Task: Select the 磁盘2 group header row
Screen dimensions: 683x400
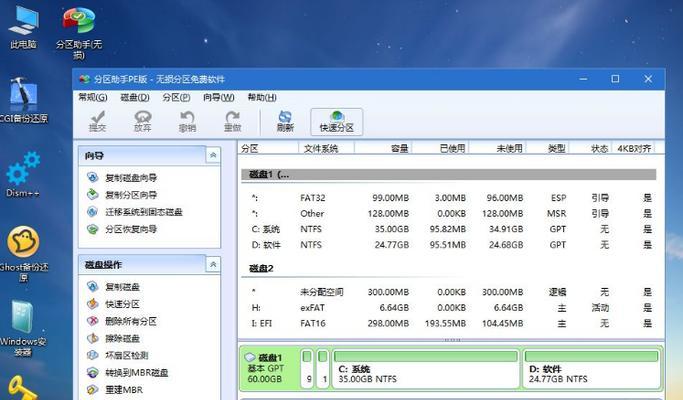Action: [x=449, y=268]
